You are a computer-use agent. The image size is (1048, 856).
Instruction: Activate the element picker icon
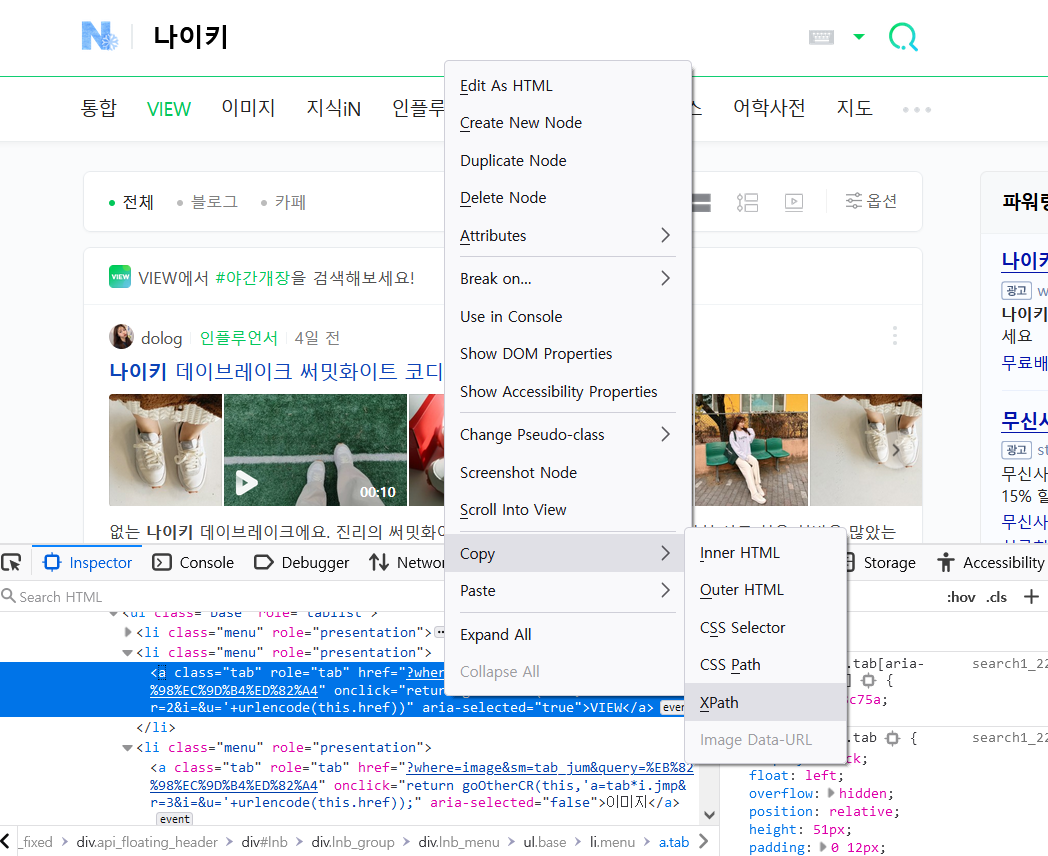point(12,563)
